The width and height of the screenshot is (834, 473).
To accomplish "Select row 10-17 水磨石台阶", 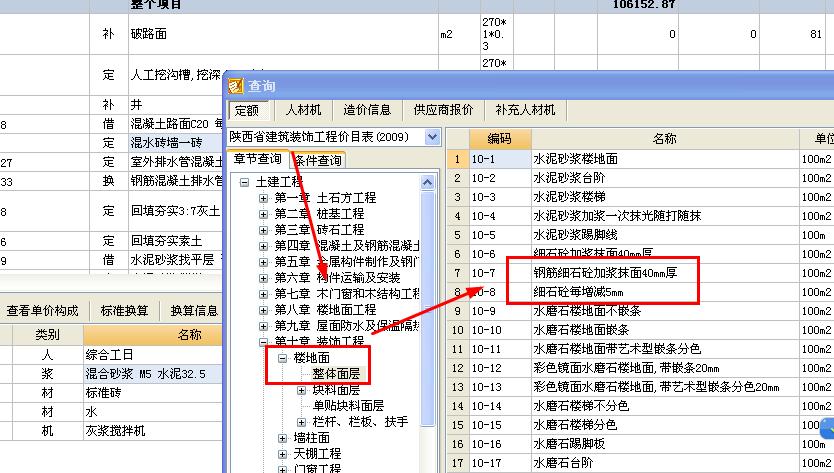I will pyautogui.click(x=638, y=463).
